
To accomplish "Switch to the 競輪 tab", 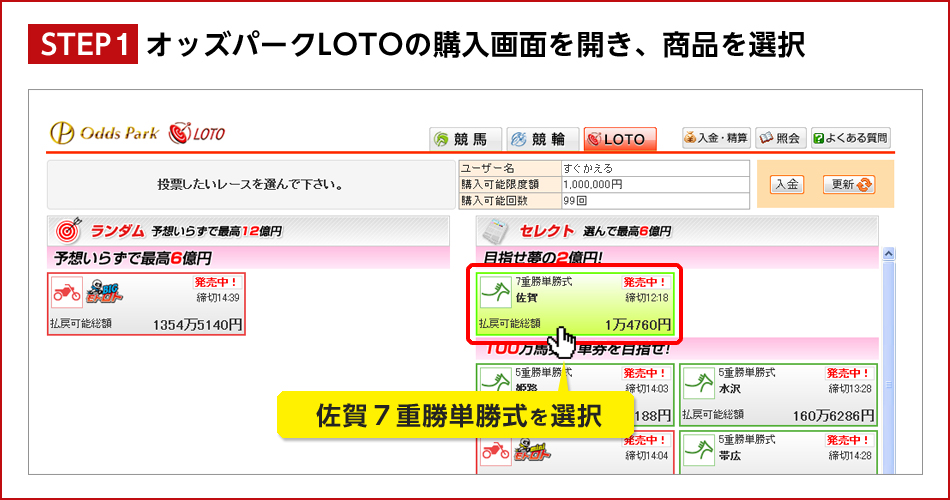I will (x=543, y=139).
